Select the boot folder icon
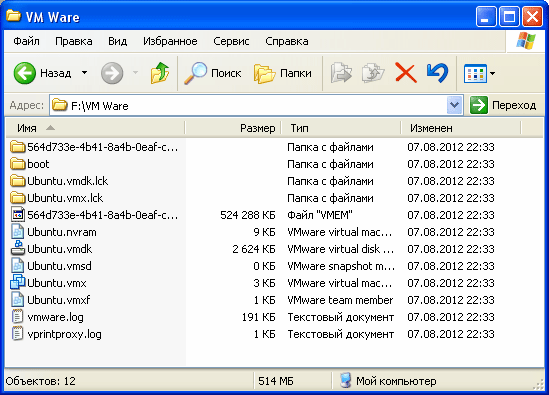The height and width of the screenshot is (395, 549). pyautogui.click(x=18, y=164)
